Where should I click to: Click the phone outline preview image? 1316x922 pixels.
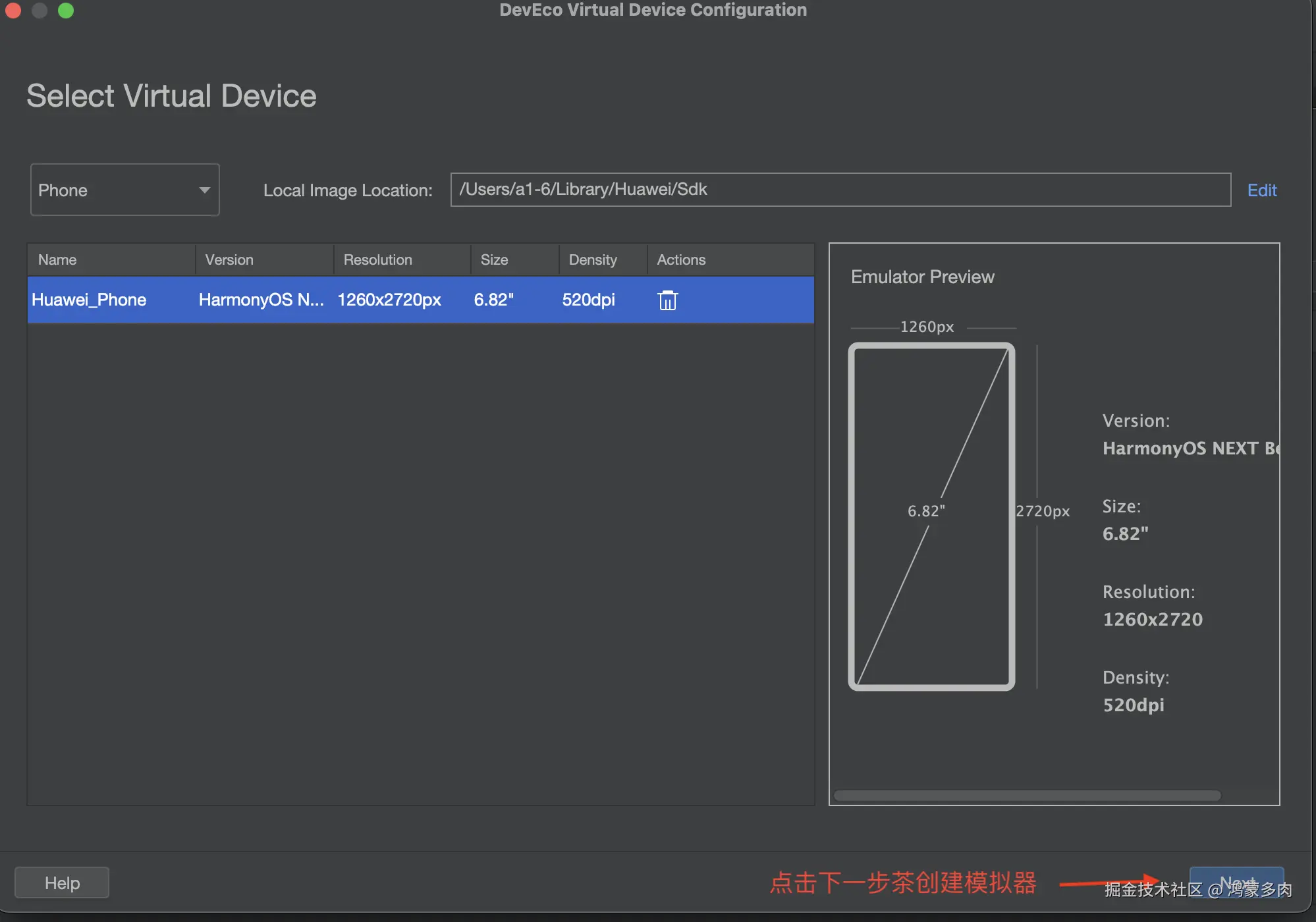[x=931, y=516]
